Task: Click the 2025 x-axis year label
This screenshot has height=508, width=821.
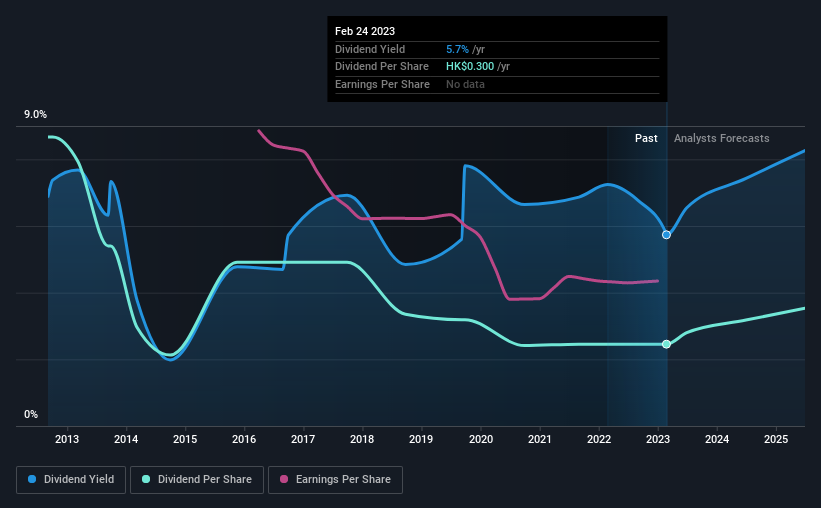Action: 776,439
